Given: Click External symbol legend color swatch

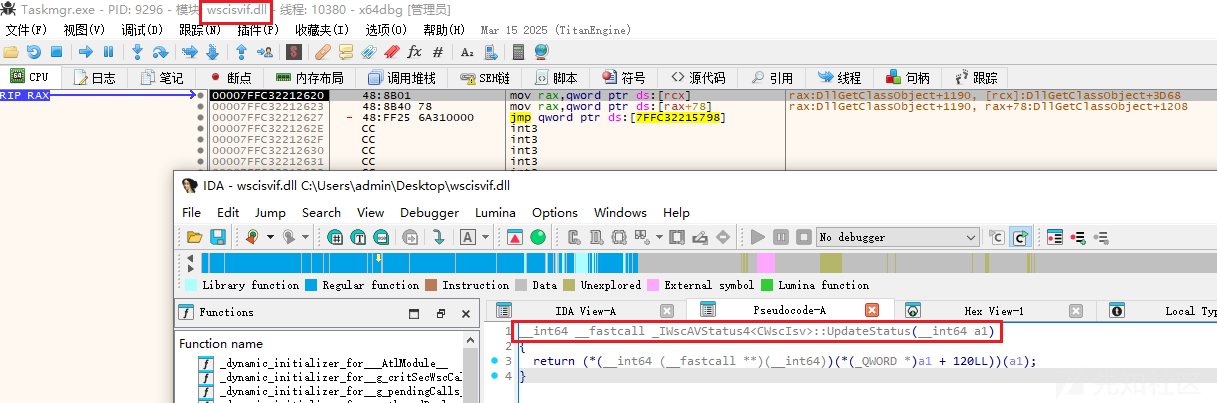Looking at the screenshot, I should point(653,285).
